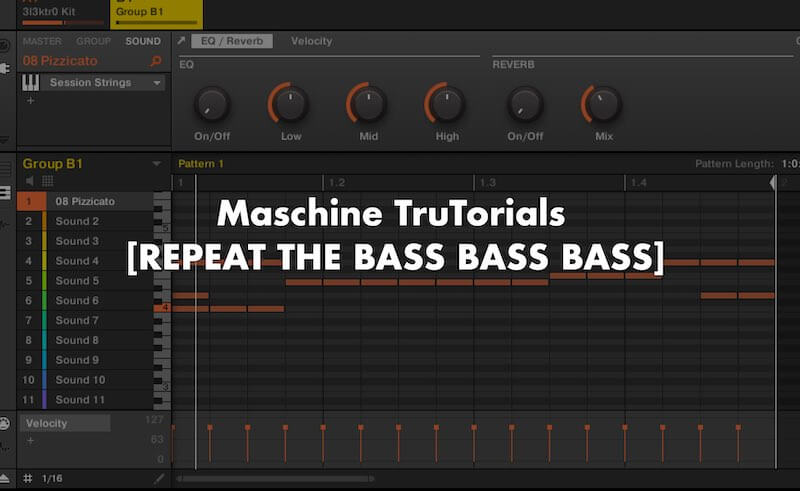Click the orange 08 Pizzicato sound name
Viewport: 800px width, 491px height.
pos(60,61)
